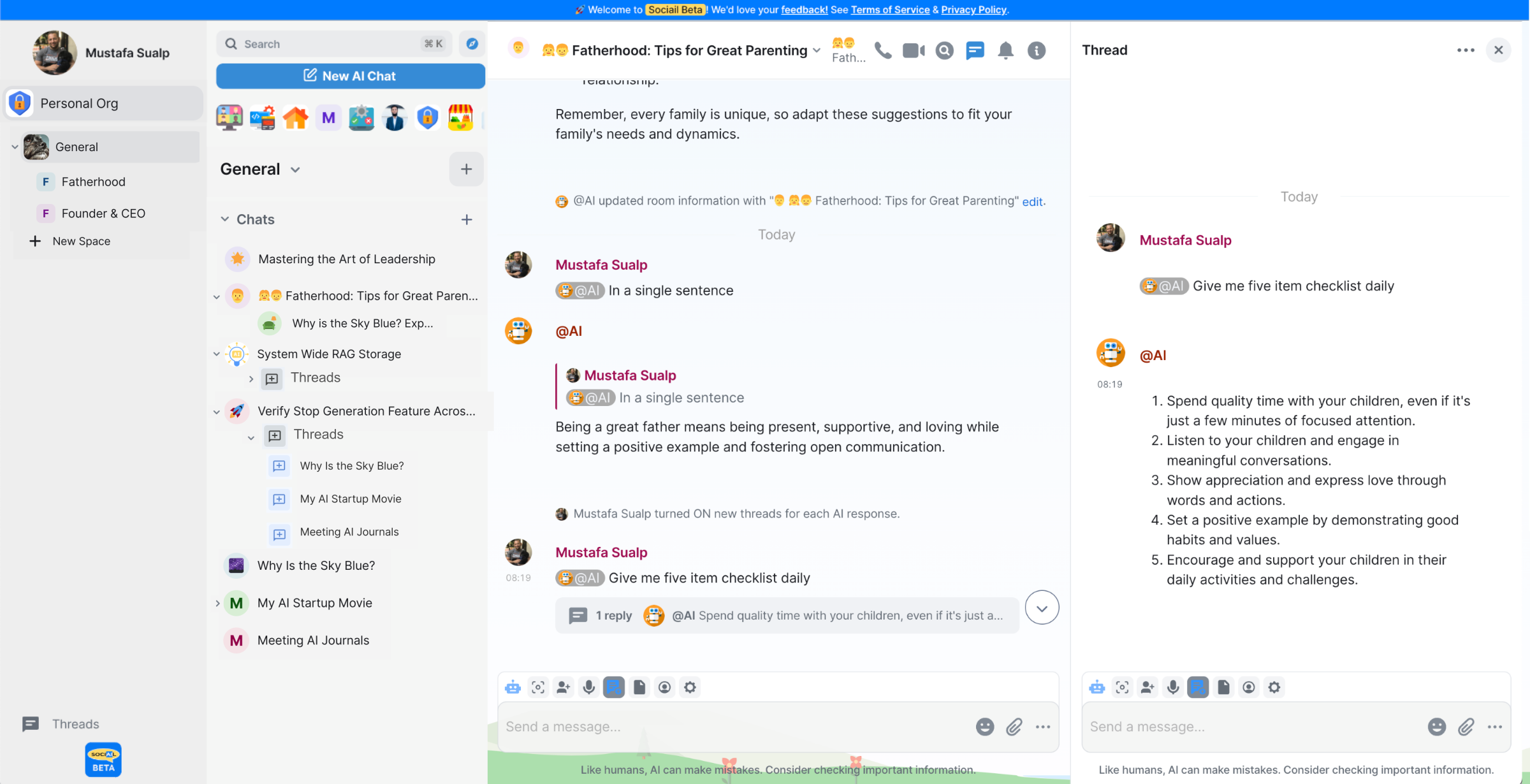Toggle new-thread-per-AI-response button in main composer
The width and height of the screenshot is (1530, 784).
pyautogui.click(x=614, y=687)
